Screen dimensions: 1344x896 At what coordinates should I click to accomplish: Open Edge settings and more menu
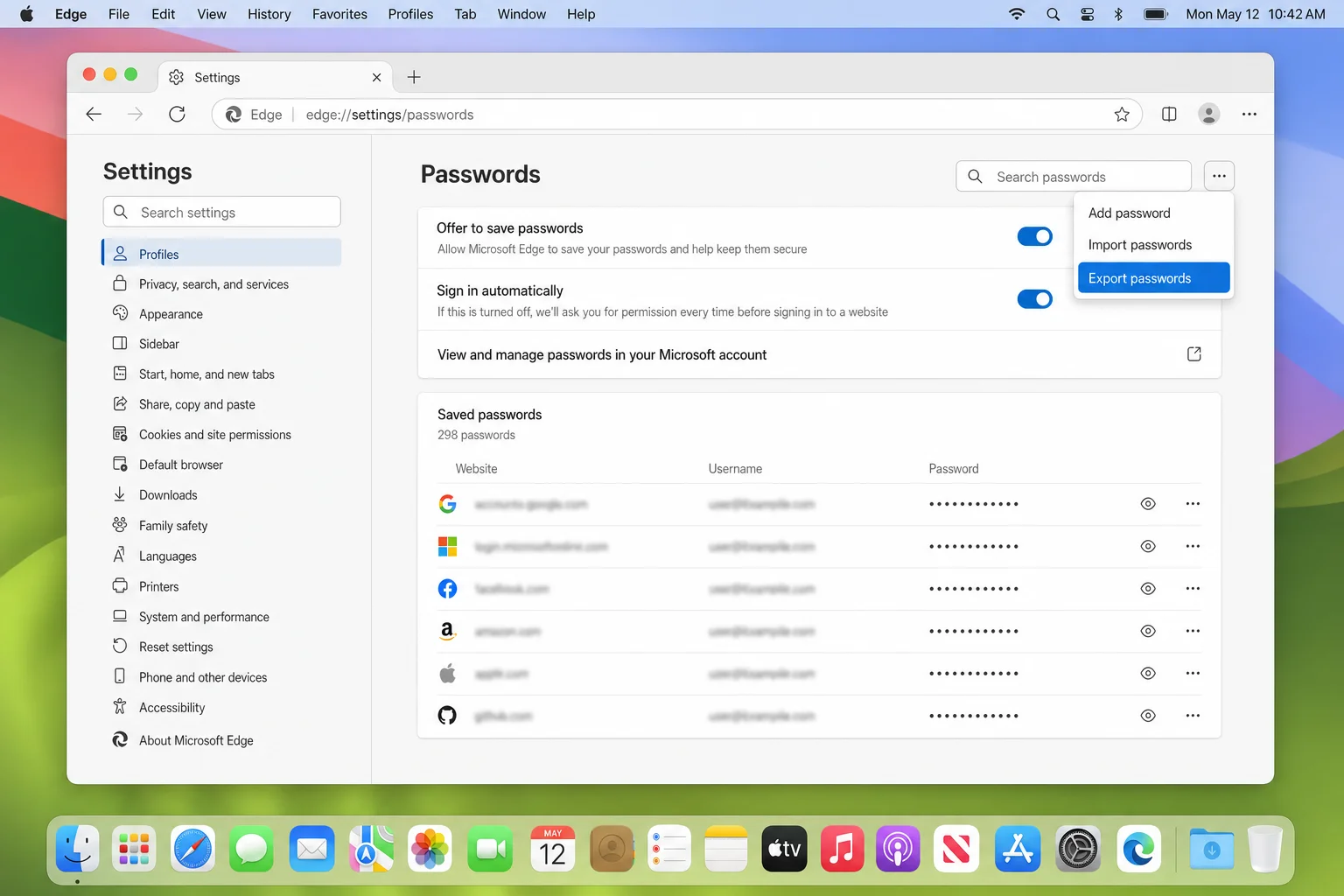point(1249,115)
